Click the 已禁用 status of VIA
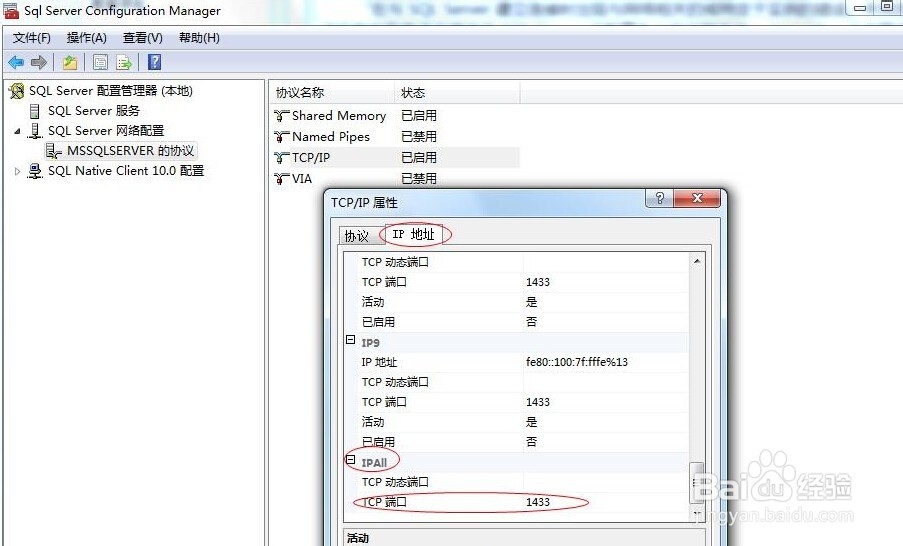The height and width of the screenshot is (546, 903). coord(419,179)
